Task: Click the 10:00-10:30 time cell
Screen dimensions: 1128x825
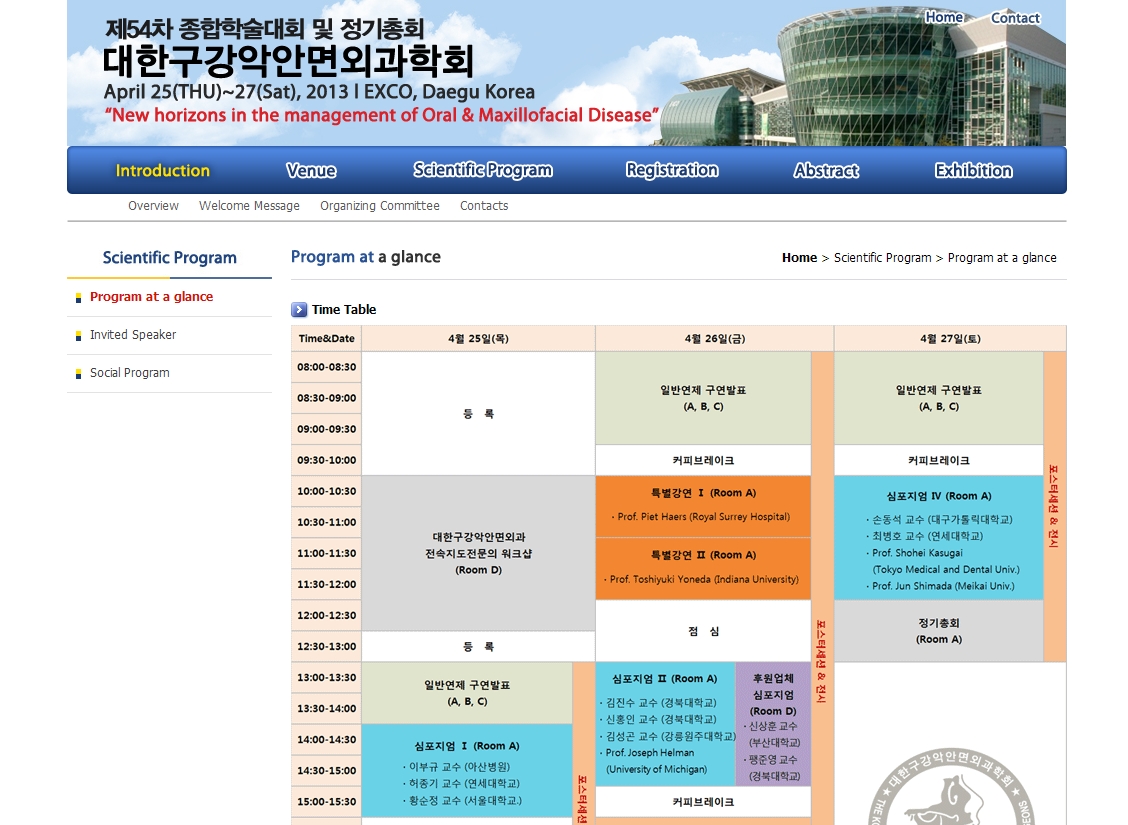Action: (x=327, y=491)
